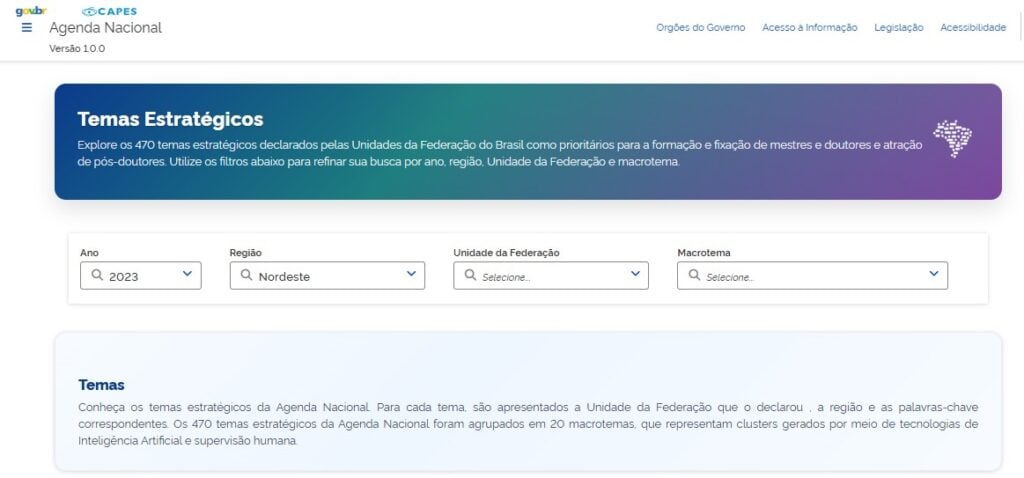Open the hamburger menu icon

pos(27,28)
